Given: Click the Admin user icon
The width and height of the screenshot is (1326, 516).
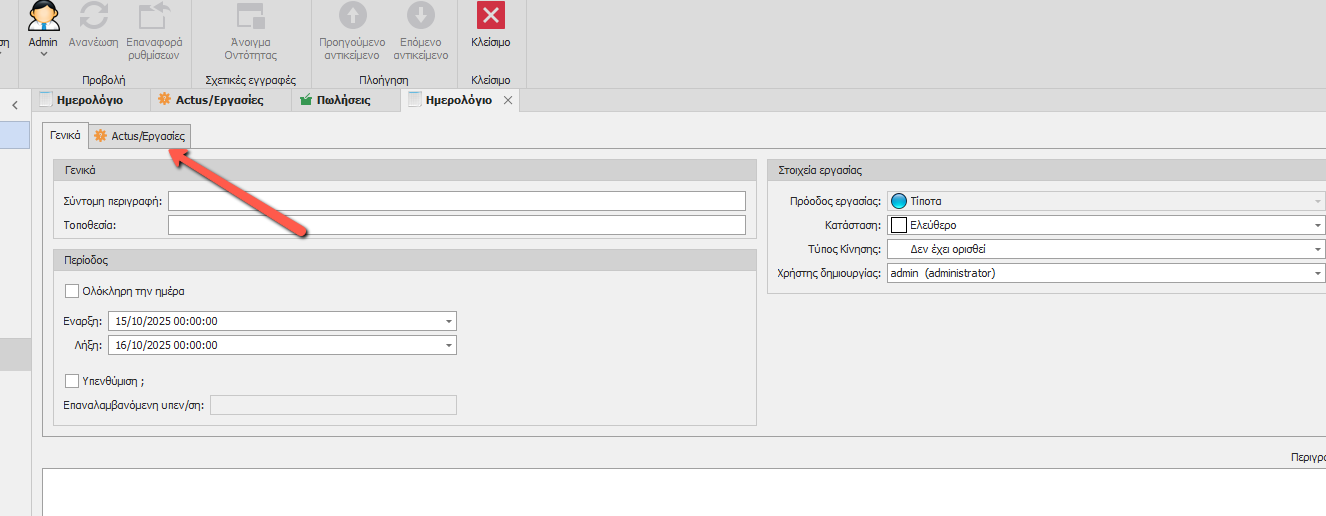Looking at the screenshot, I should (x=43, y=17).
